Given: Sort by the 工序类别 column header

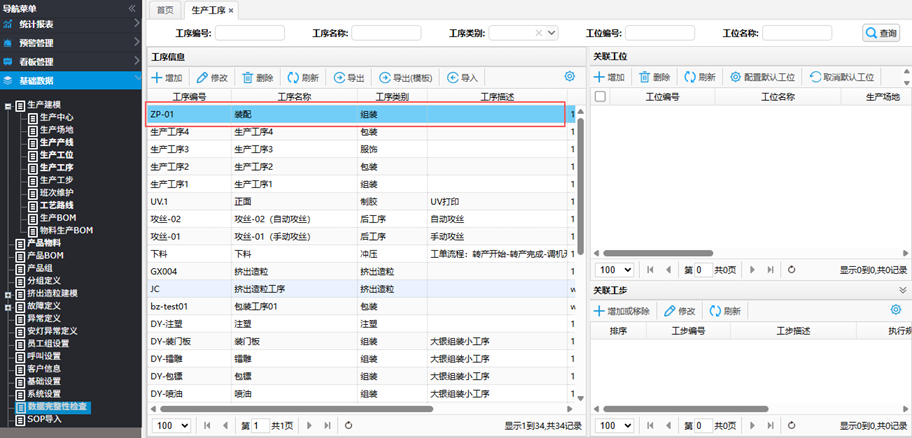Looking at the screenshot, I should click(392, 97).
